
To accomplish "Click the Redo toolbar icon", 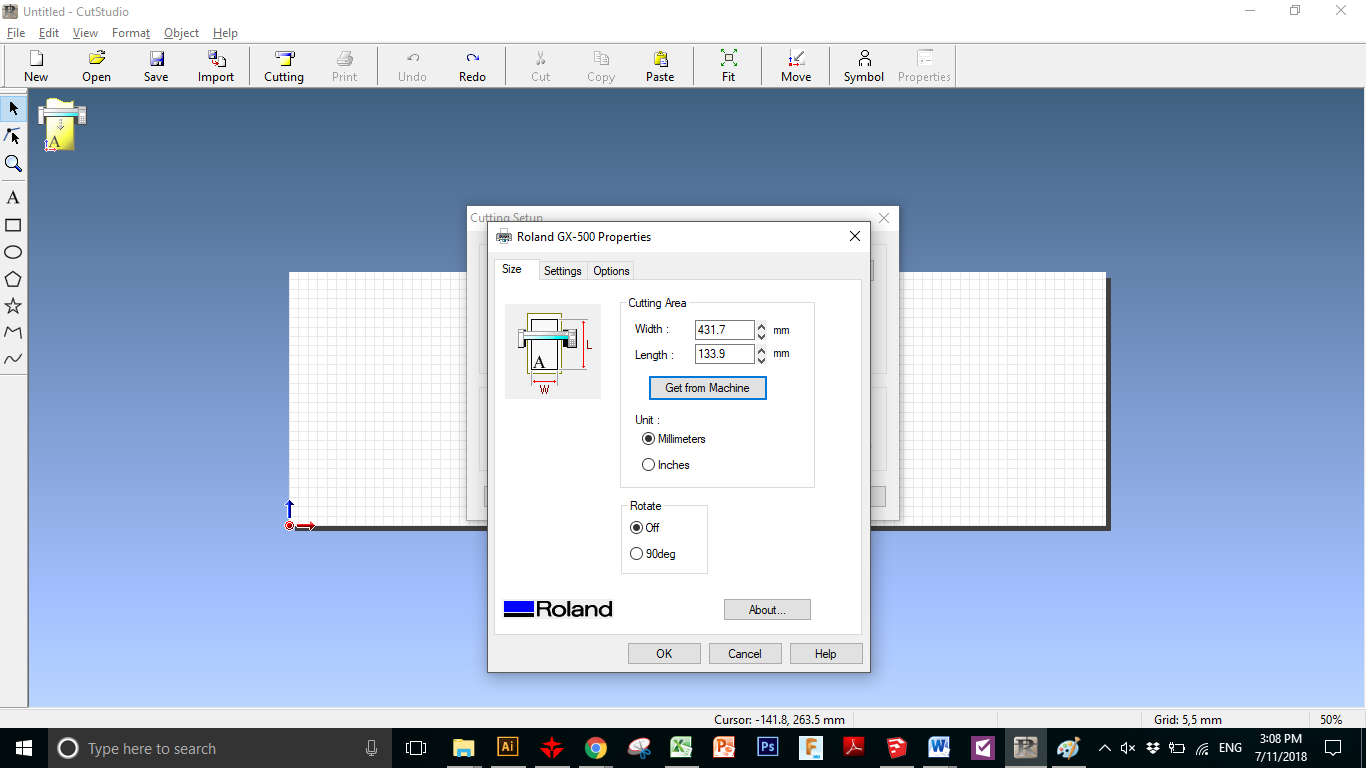I will click(472, 66).
